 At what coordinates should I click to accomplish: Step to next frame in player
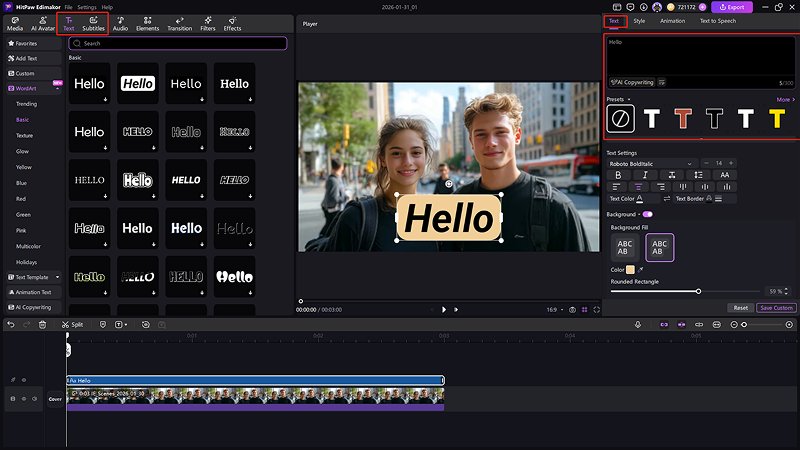coord(456,310)
